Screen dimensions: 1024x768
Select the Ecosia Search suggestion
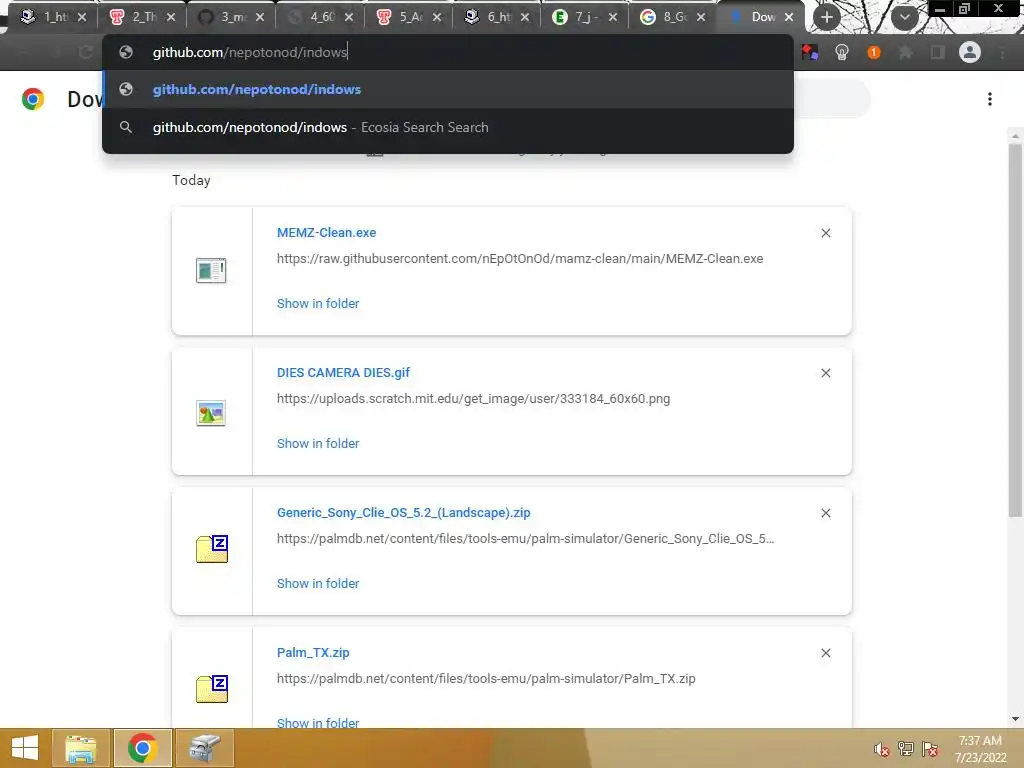click(448, 127)
